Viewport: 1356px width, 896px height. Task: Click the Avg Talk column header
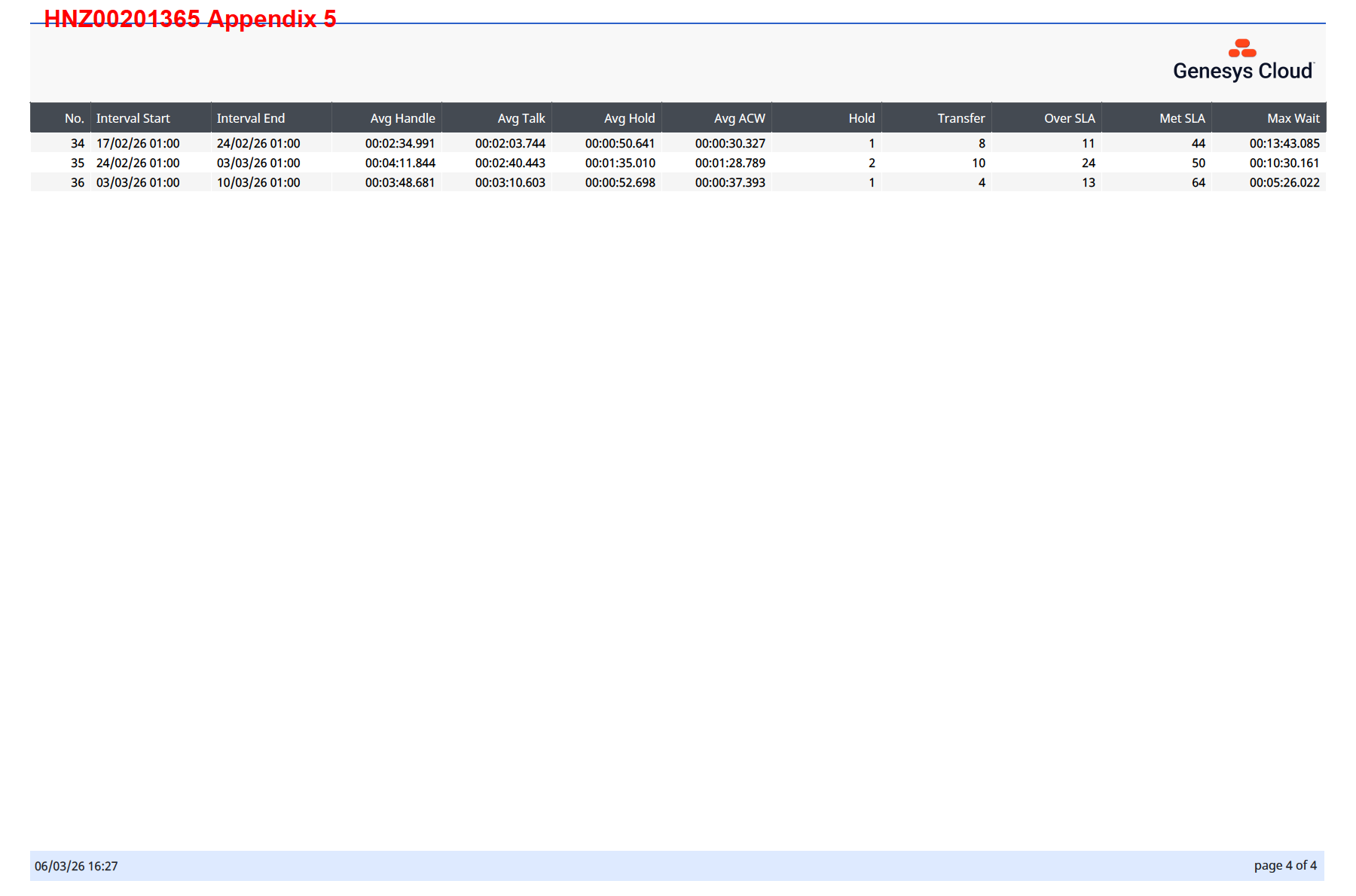[521, 118]
